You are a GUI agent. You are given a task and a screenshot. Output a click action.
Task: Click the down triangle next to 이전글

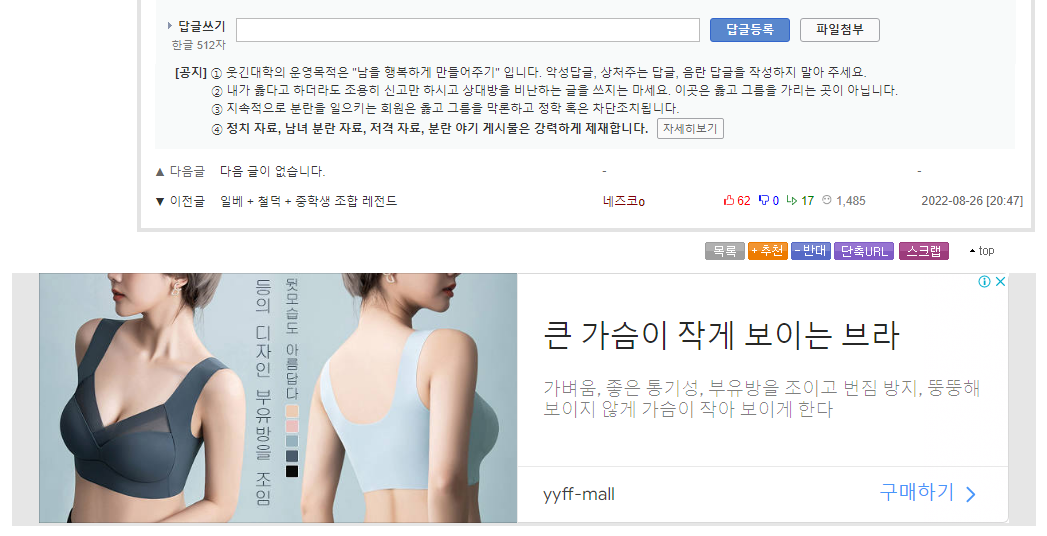[160, 202]
